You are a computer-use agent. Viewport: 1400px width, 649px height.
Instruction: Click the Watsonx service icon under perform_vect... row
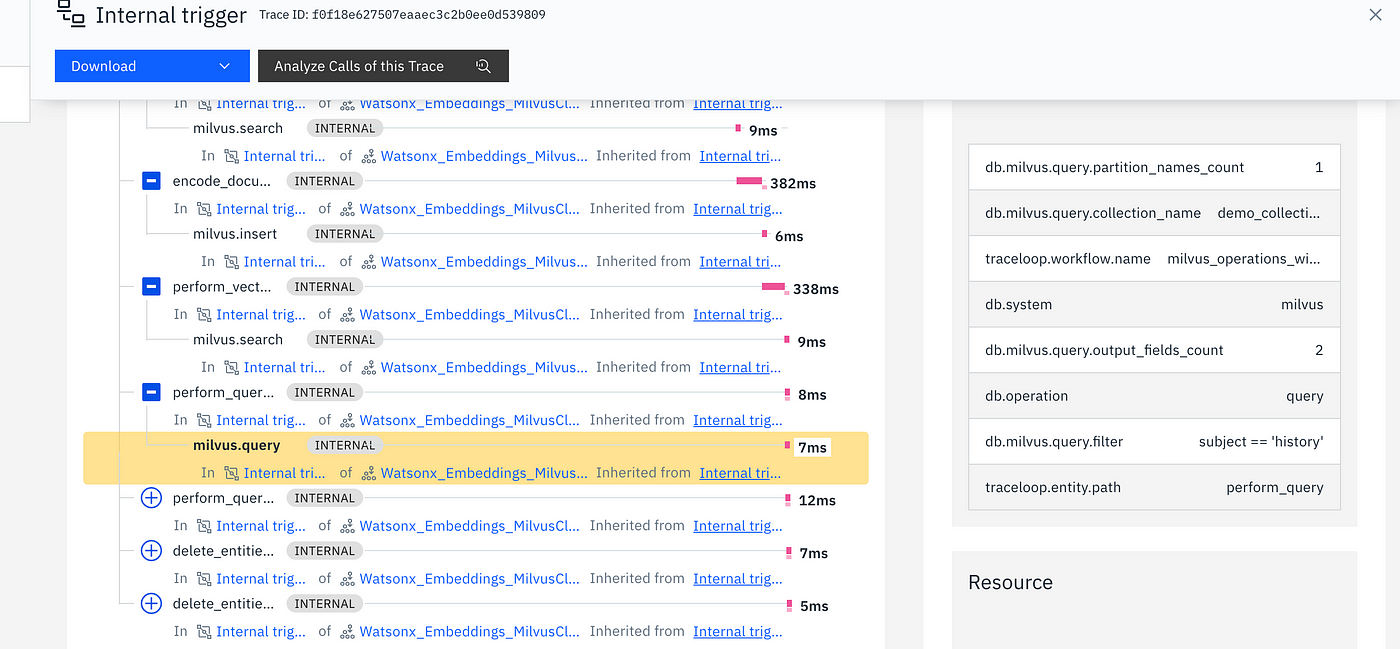tap(347, 314)
